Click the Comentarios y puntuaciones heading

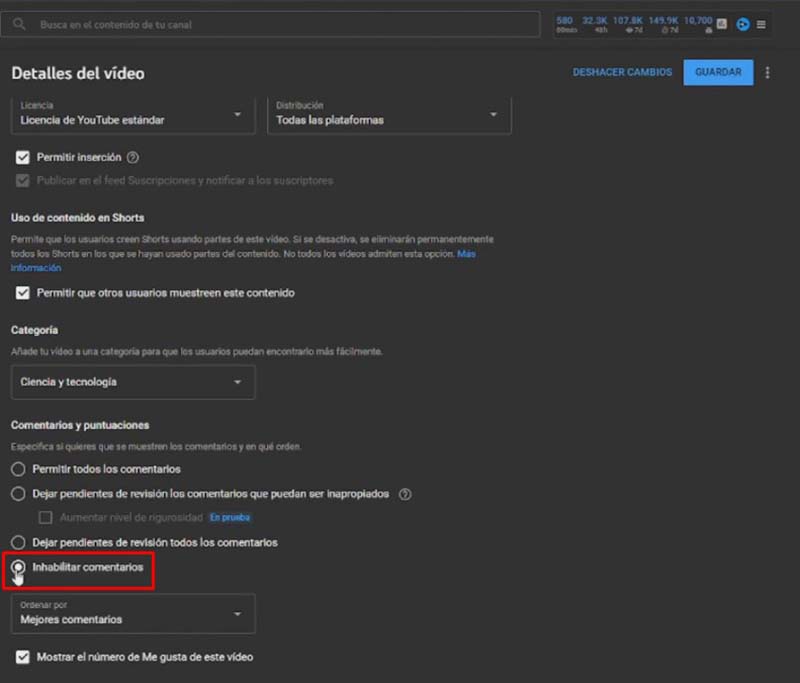point(80,425)
